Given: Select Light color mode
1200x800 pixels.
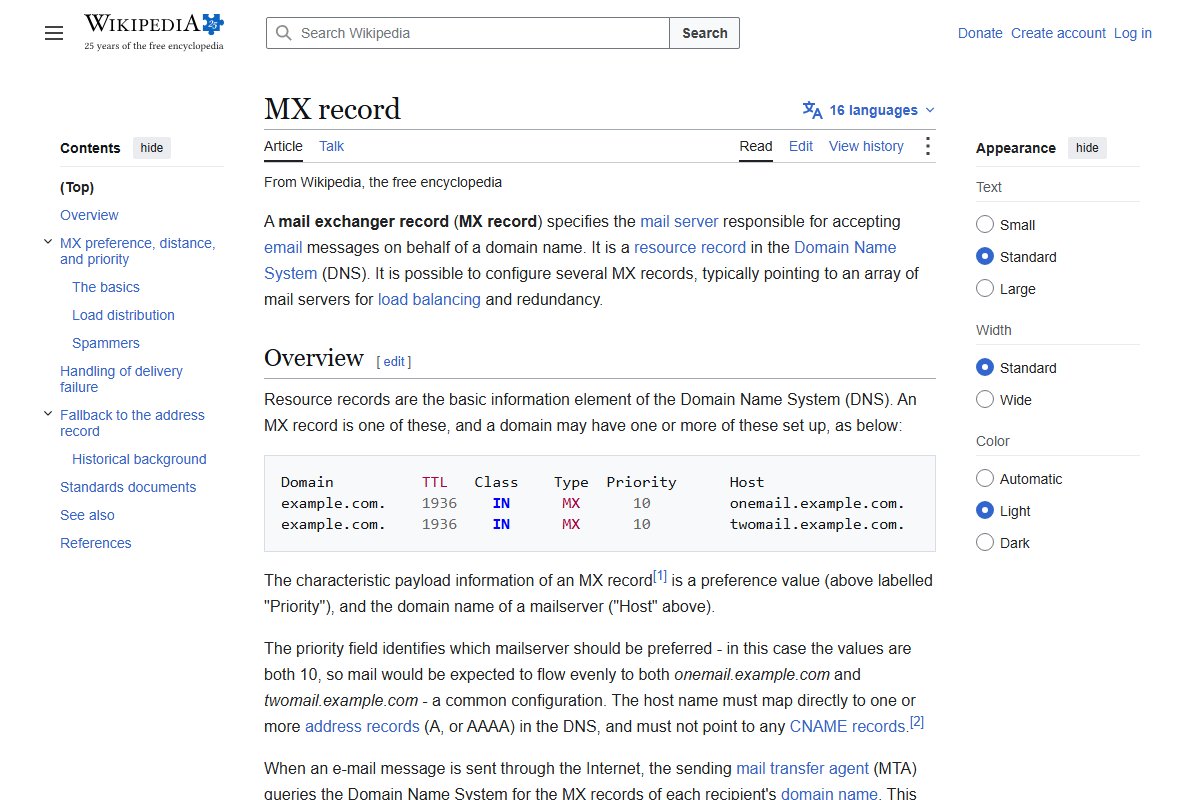Looking at the screenshot, I should click(x=985, y=511).
